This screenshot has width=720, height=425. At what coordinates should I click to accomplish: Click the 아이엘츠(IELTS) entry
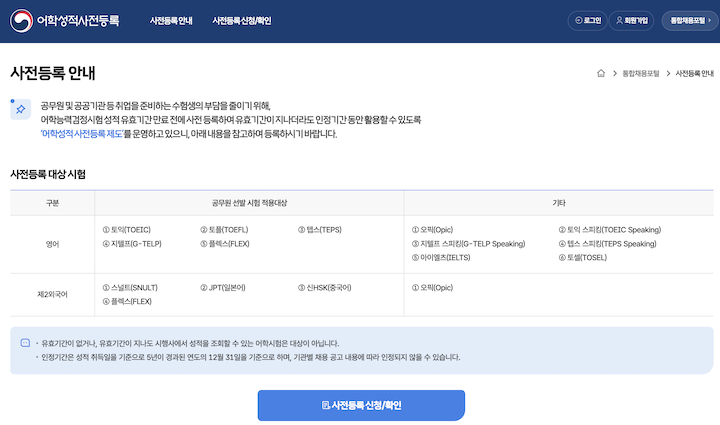coord(441,257)
